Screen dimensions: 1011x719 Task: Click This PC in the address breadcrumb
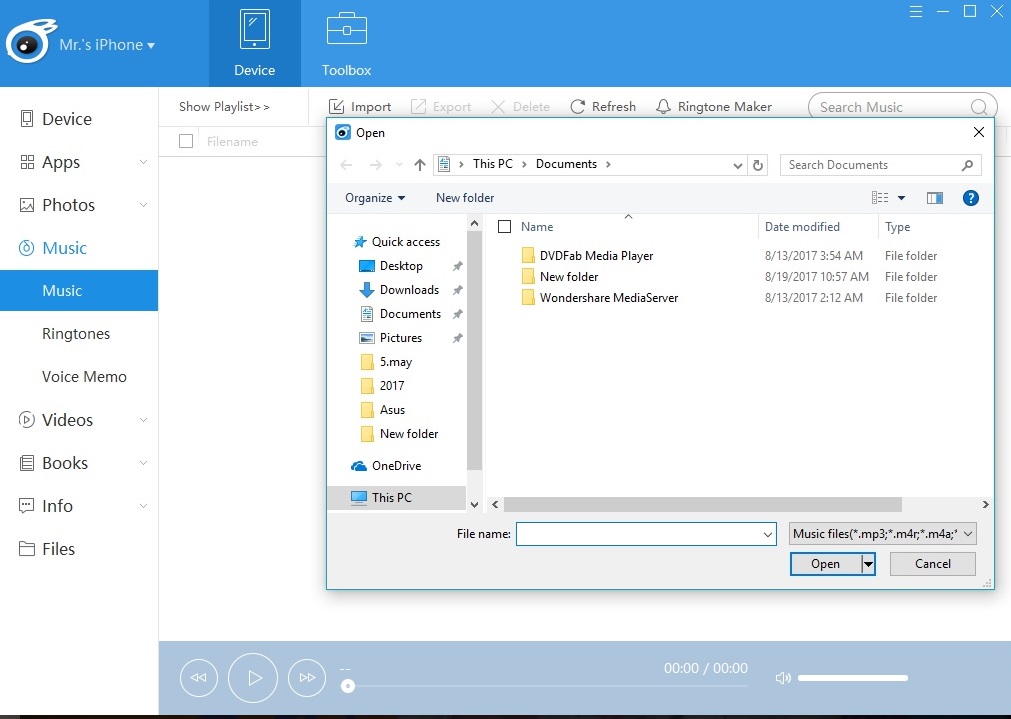coord(493,164)
